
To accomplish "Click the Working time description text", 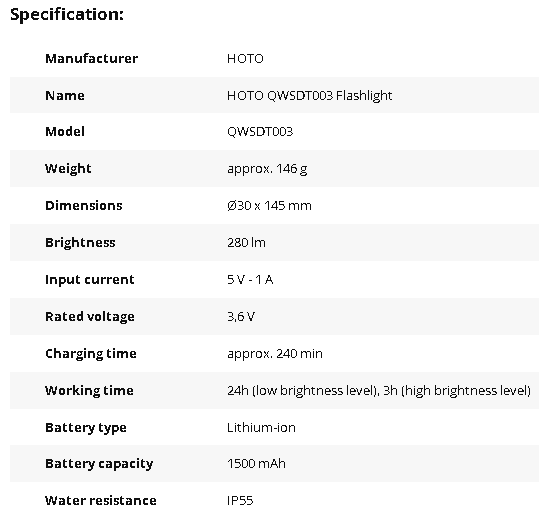I will 379,391.
